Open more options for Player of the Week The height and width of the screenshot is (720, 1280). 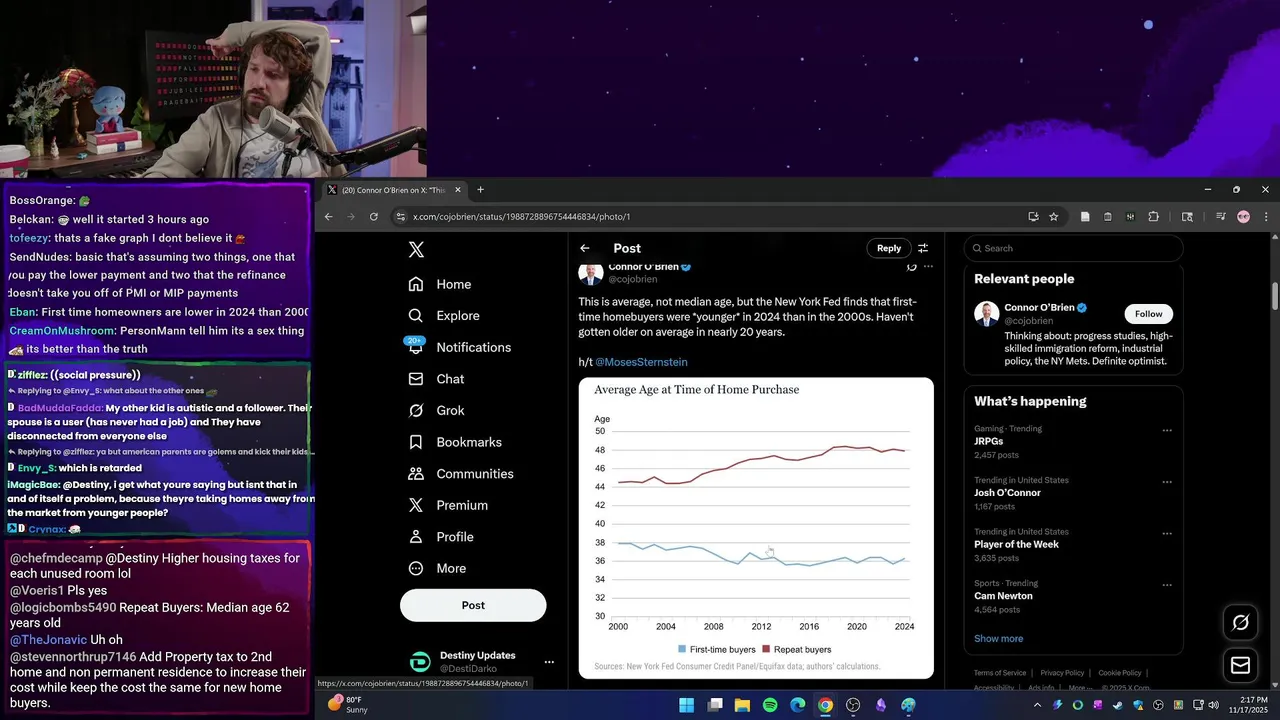click(x=1166, y=534)
